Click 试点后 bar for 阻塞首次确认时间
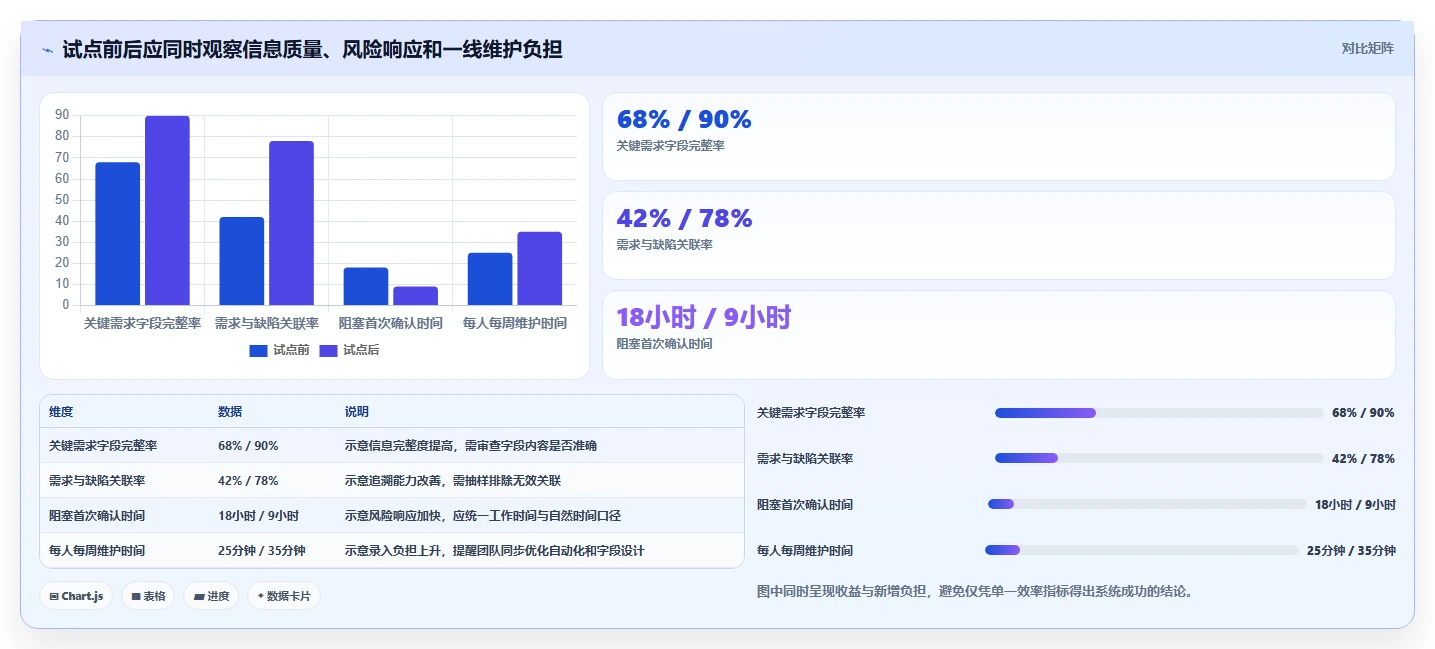 click(415, 296)
